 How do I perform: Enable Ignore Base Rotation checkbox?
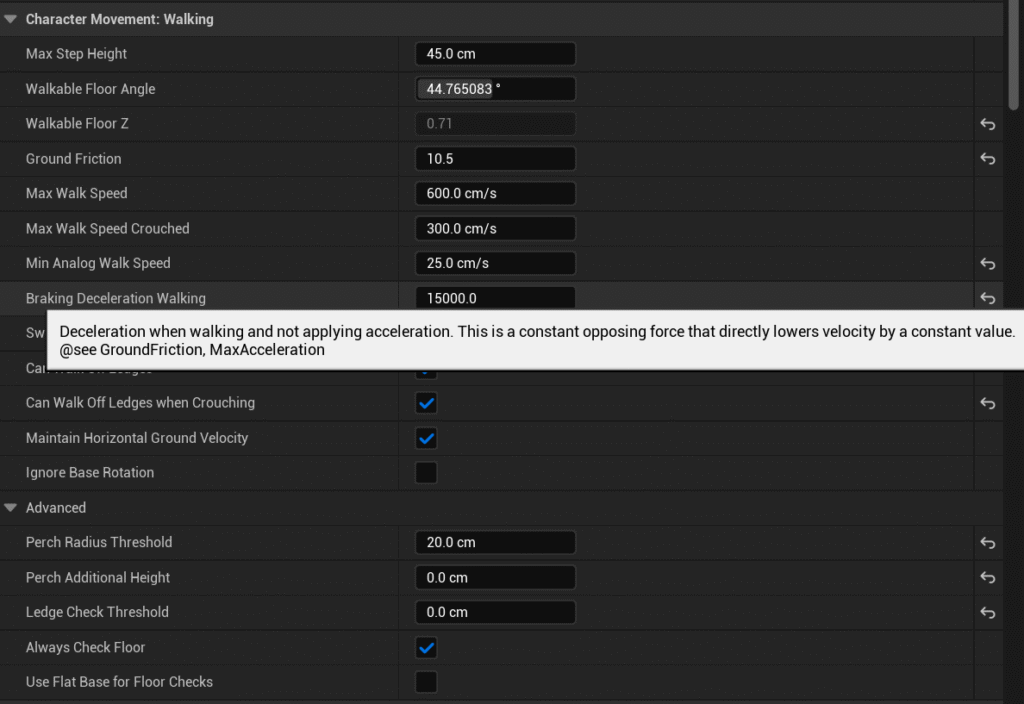click(x=426, y=473)
